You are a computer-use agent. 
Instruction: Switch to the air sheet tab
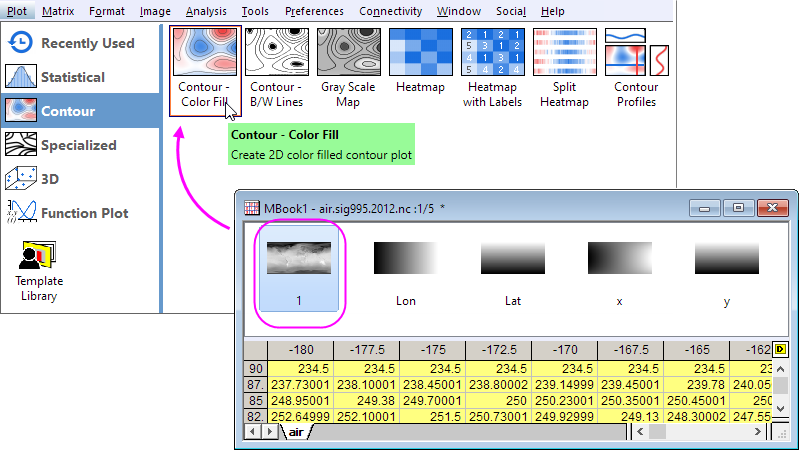[x=296, y=432]
